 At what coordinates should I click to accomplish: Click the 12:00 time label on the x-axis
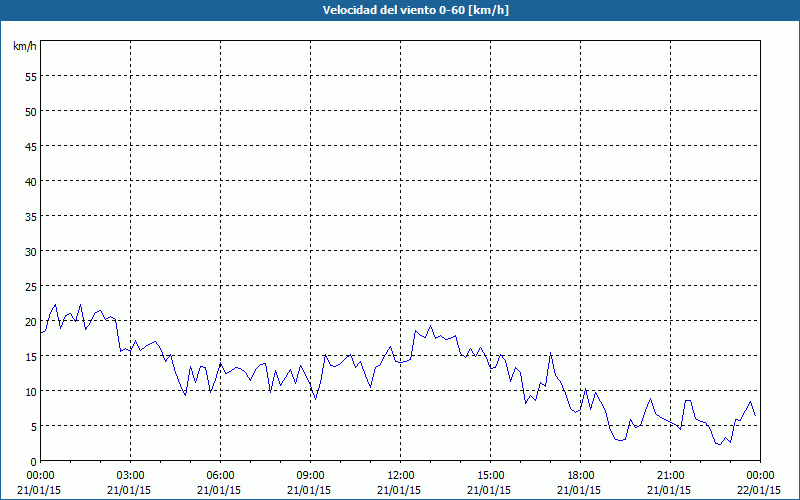[x=401, y=475]
